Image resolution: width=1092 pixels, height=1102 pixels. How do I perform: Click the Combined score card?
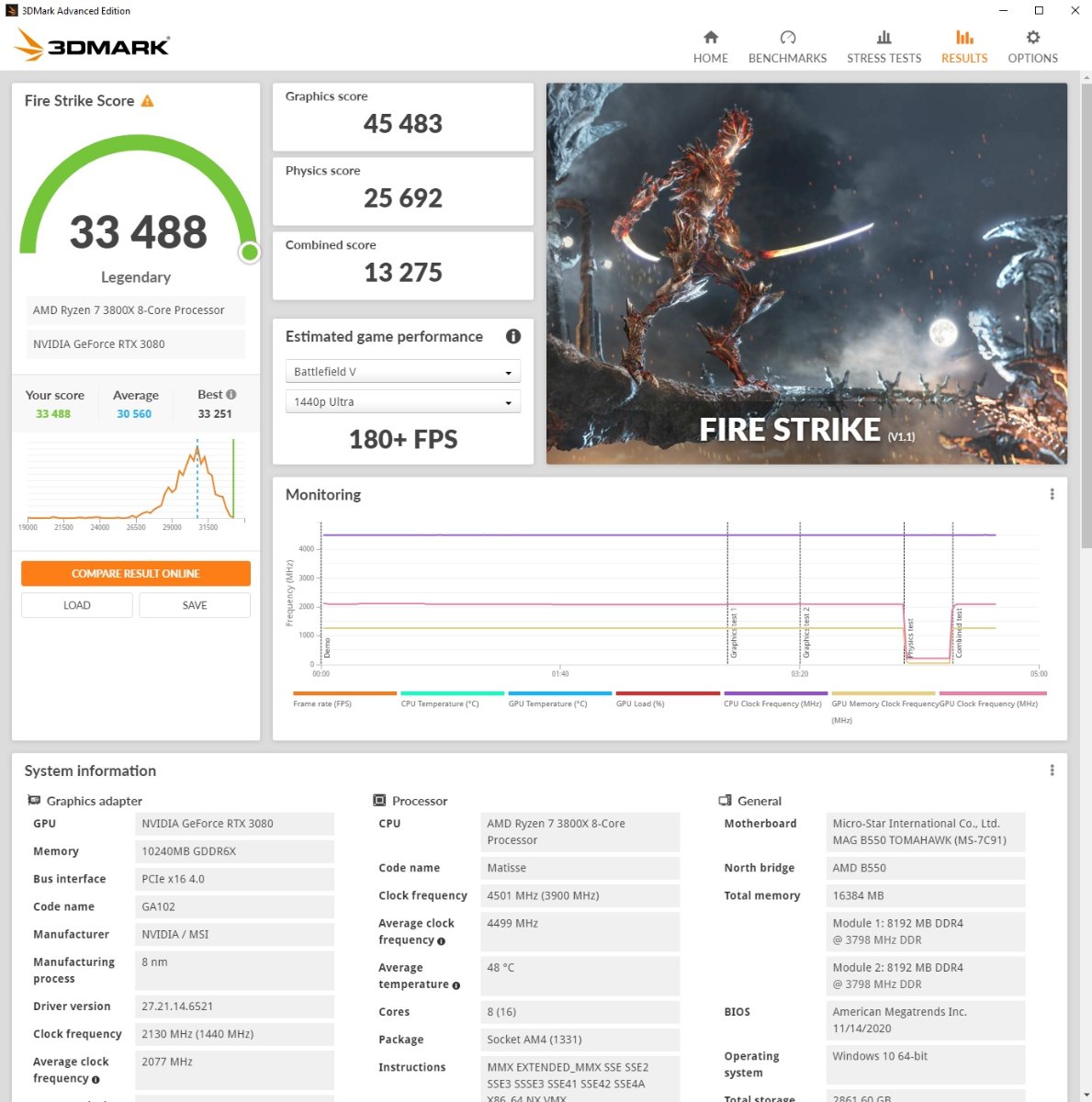pos(402,265)
